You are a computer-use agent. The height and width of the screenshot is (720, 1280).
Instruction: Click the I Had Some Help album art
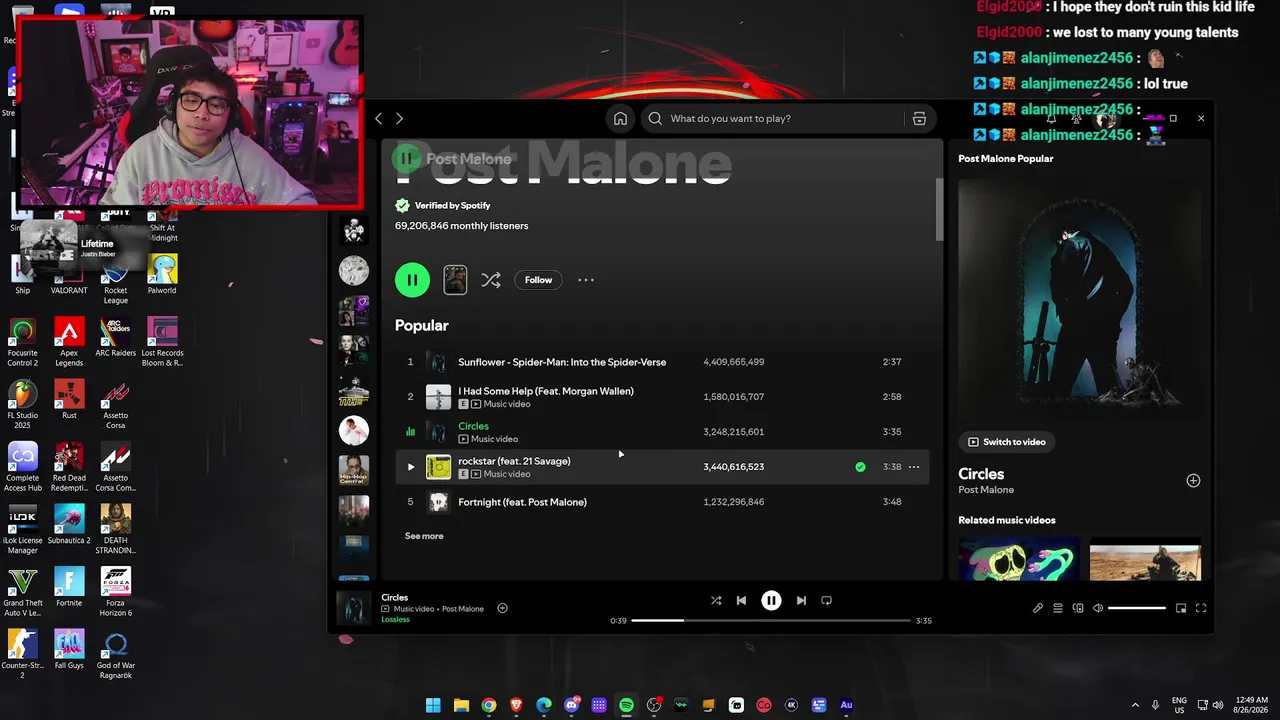click(438, 397)
